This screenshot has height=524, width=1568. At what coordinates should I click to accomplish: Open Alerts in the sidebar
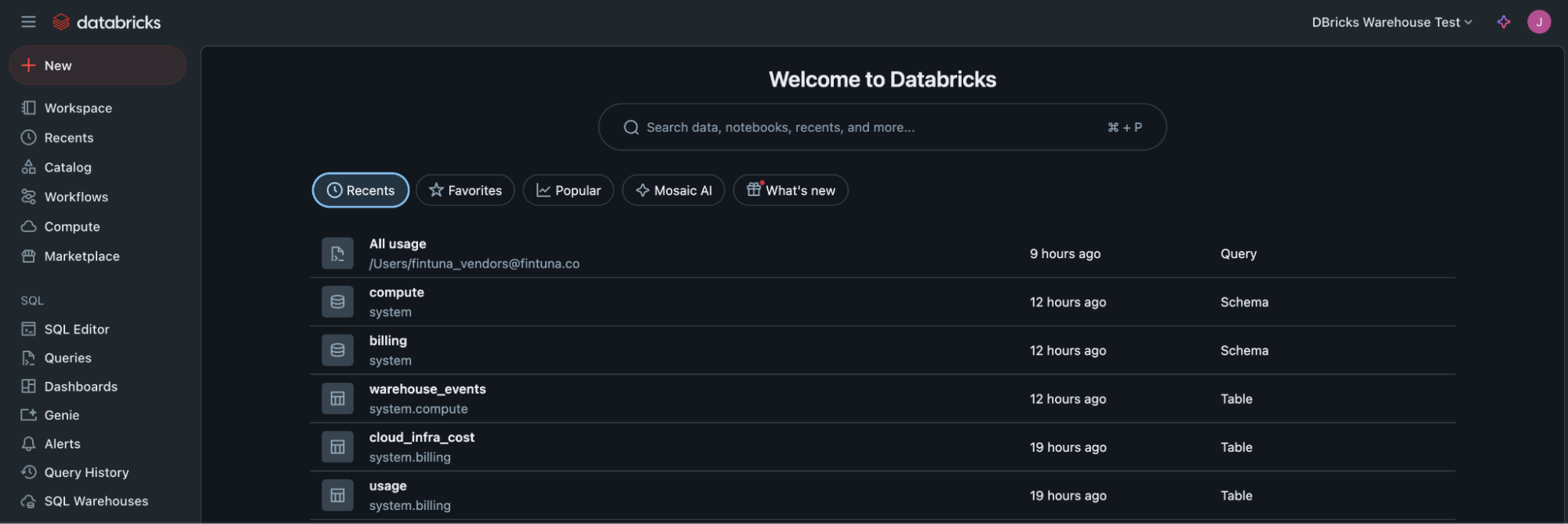[63, 444]
